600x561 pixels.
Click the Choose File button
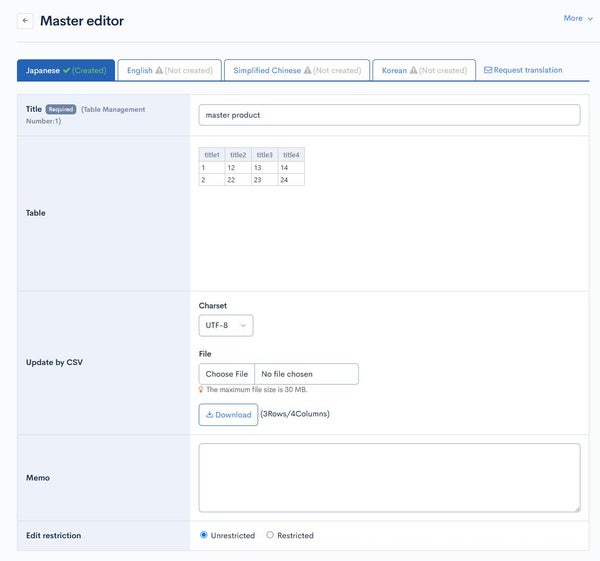coord(227,374)
